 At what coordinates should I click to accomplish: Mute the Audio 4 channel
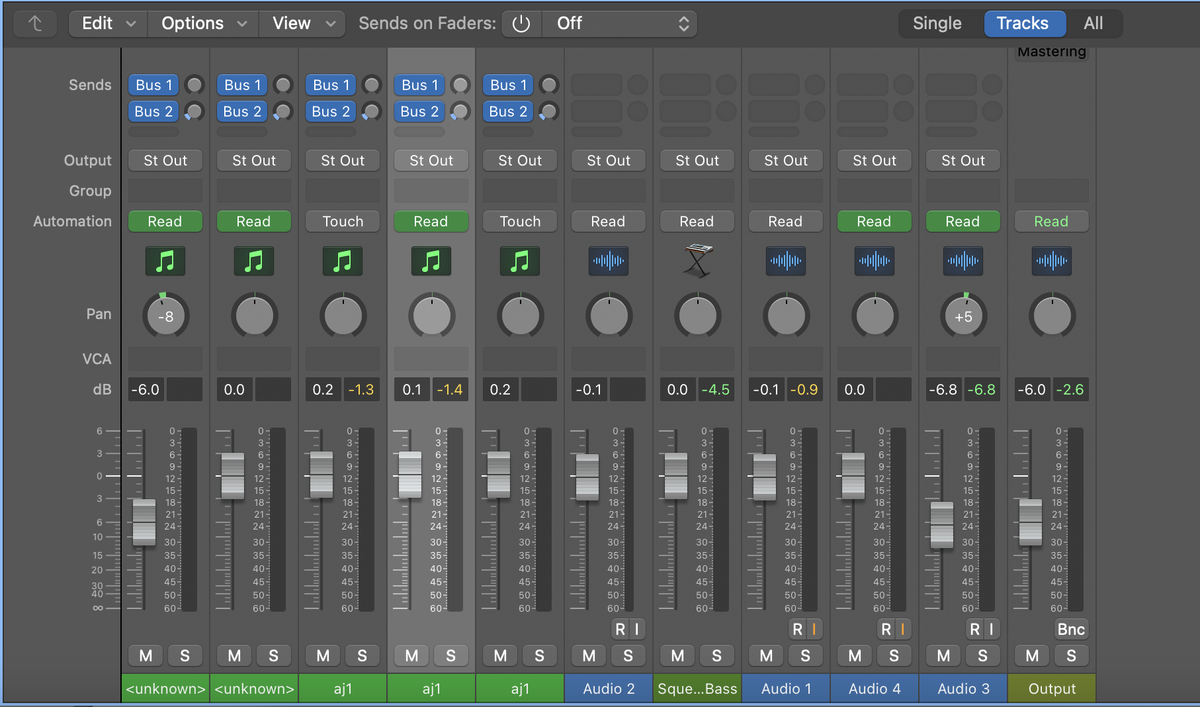[855, 656]
